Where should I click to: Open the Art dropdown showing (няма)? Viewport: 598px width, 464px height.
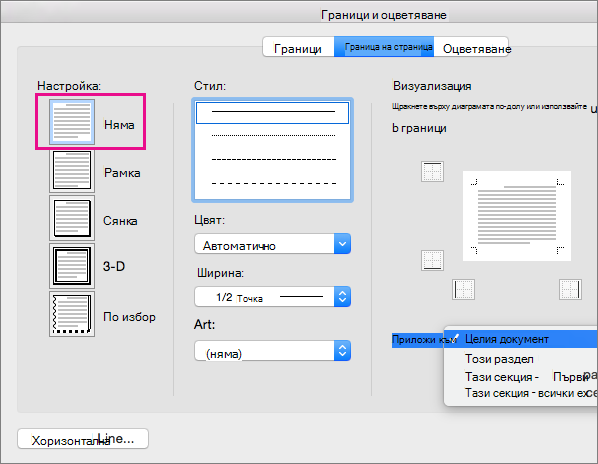click(x=272, y=351)
